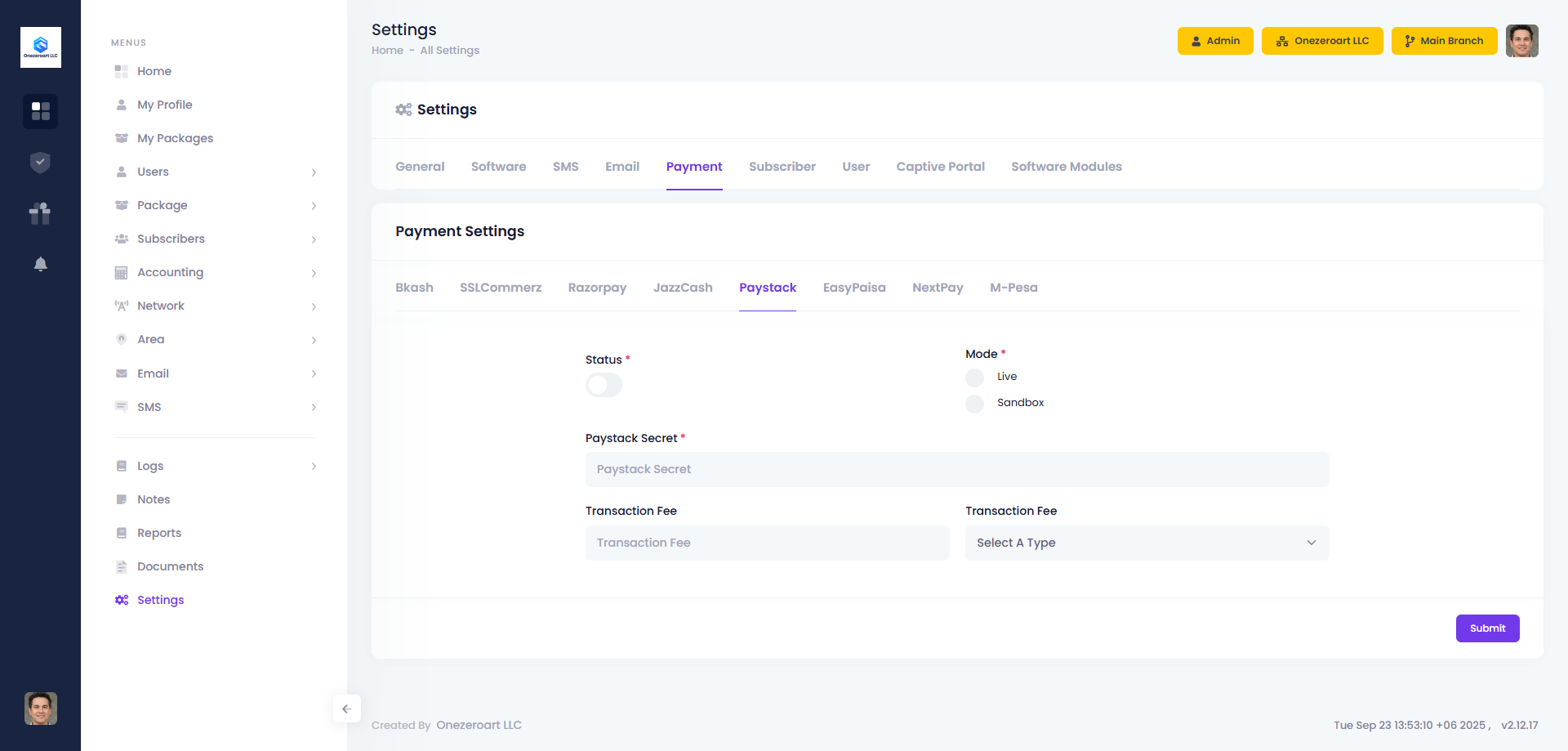The width and height of the screenshot is (1568, 751).
Task: Click the My Packages menu icon
Action: coord(122,138)
